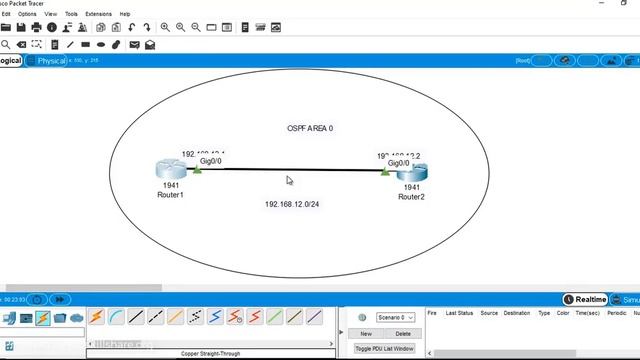Image resolution: width=640 pixels, height=360 pixels.
Task: Open the Help menu
Action: 125,14
